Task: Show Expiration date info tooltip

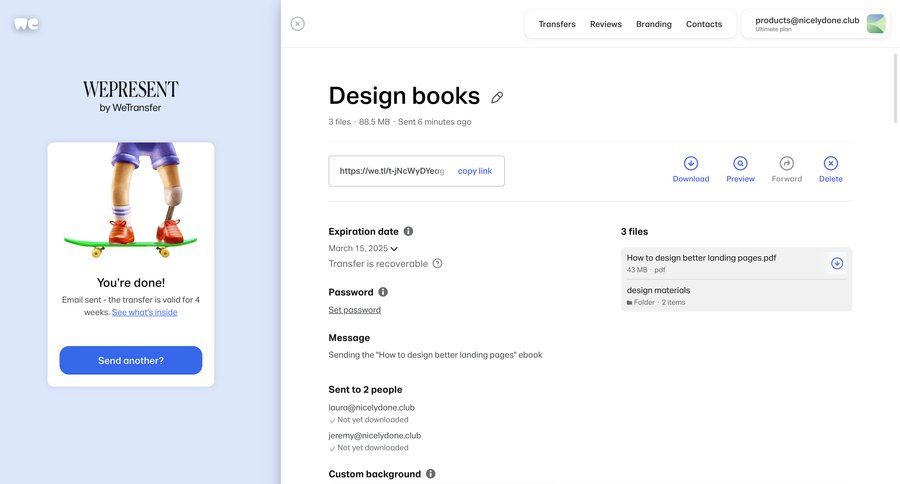Action: pyautogui.click(x=408, y=231)
